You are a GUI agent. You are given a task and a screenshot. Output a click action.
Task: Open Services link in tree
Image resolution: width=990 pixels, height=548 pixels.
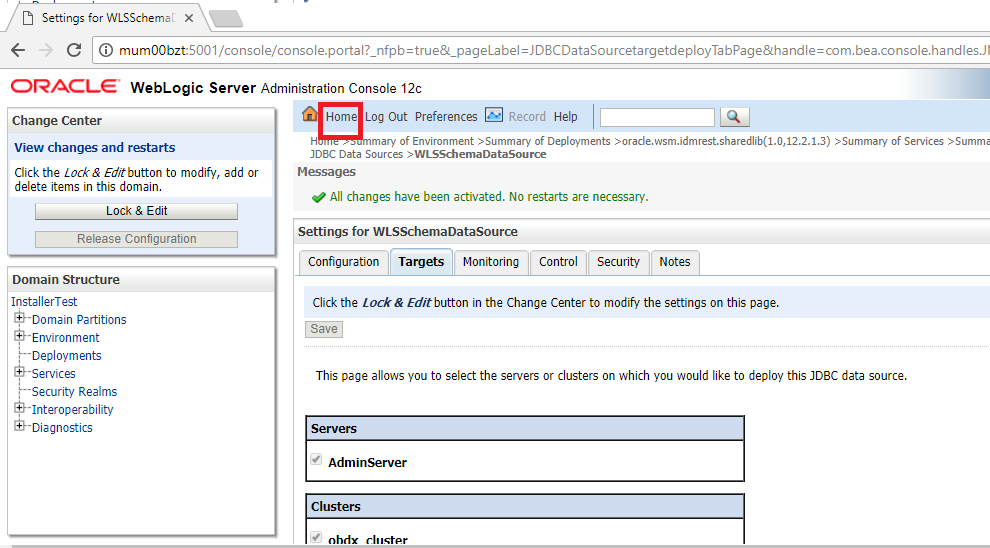coord(54,373)
